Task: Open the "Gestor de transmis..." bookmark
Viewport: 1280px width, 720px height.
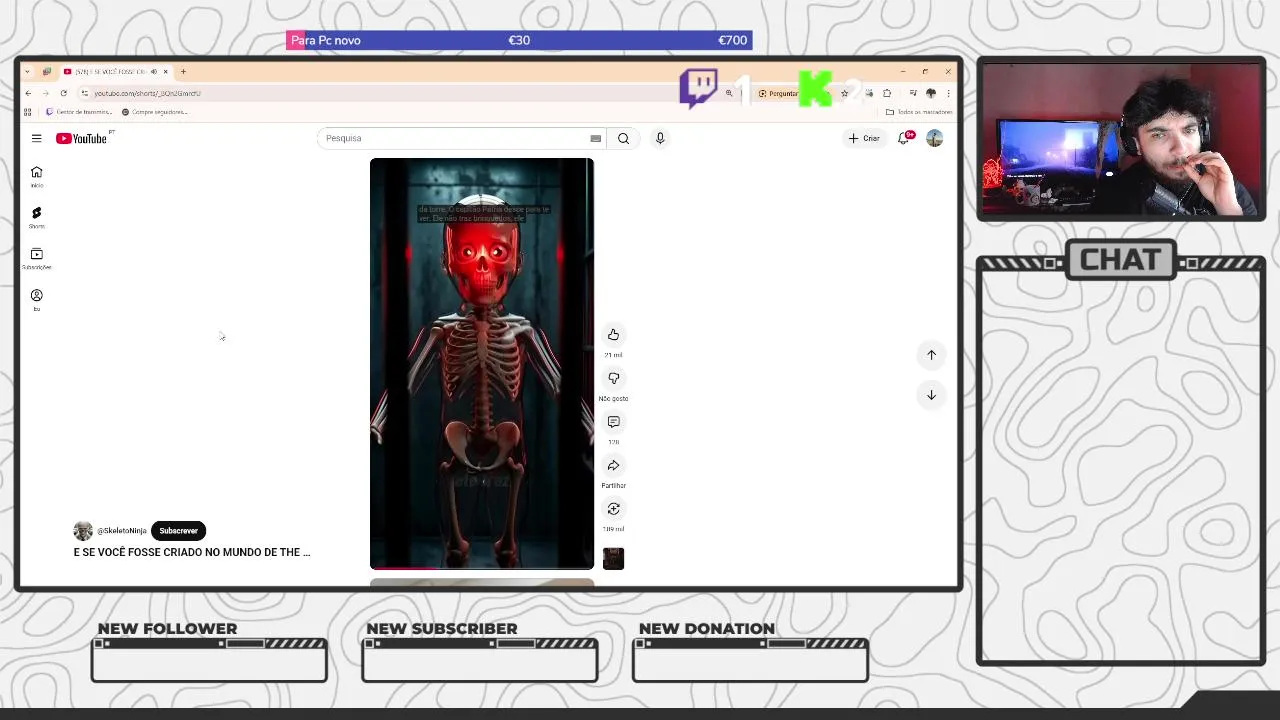Action: (79, 112)
